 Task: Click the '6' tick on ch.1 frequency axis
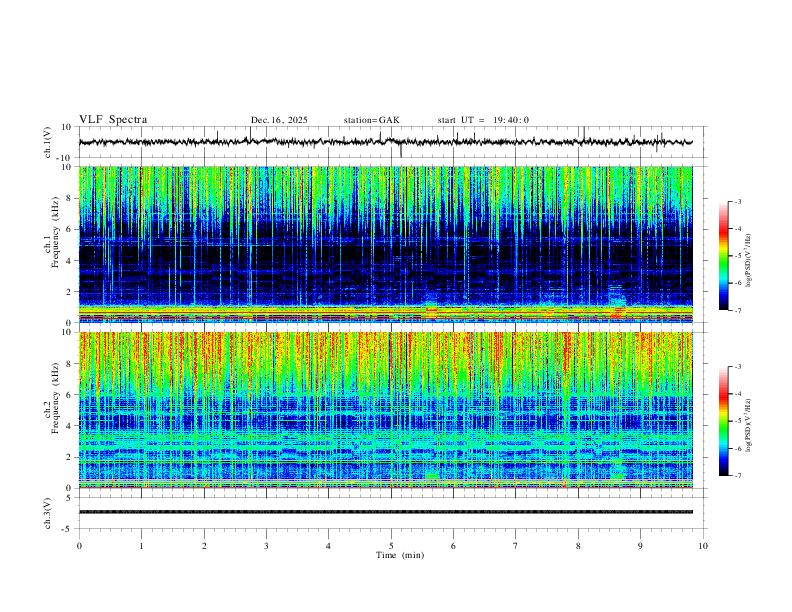coord(69,229)
